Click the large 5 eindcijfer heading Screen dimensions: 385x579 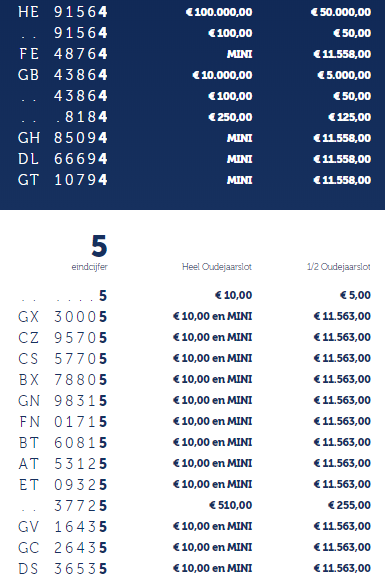(99, 246)
